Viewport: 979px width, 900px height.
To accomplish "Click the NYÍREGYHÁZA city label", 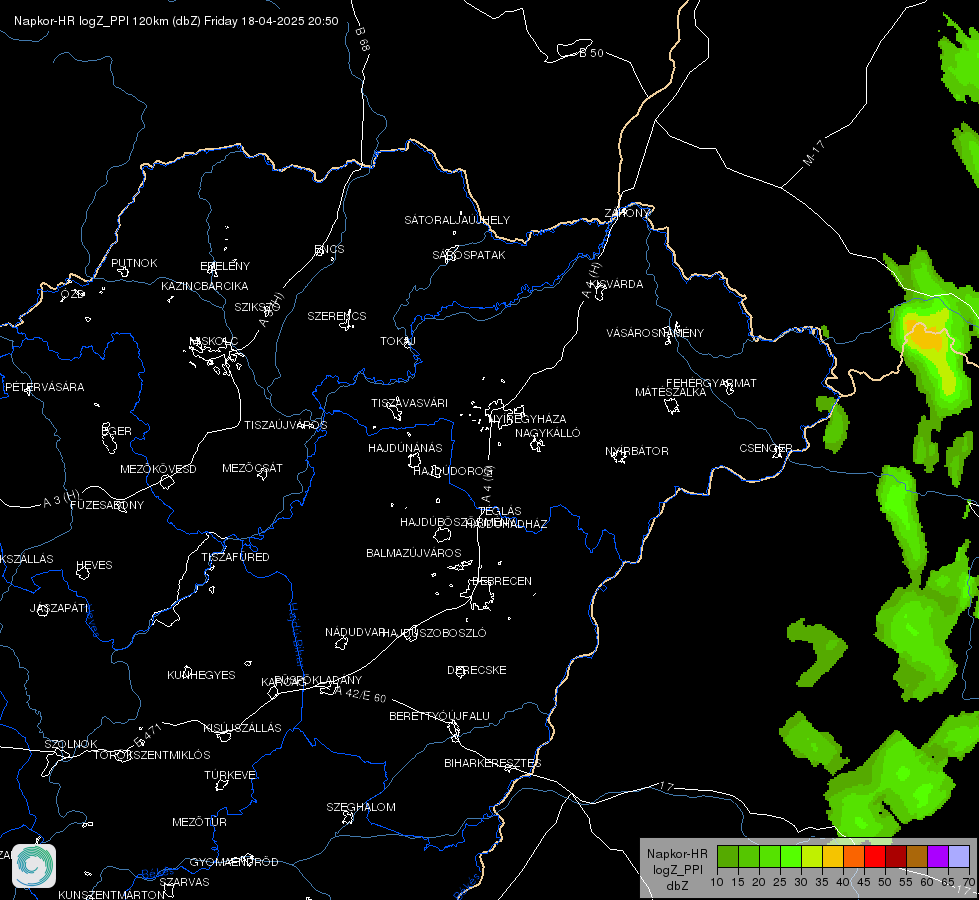I will pyautogui.click(x=528, y=419).
